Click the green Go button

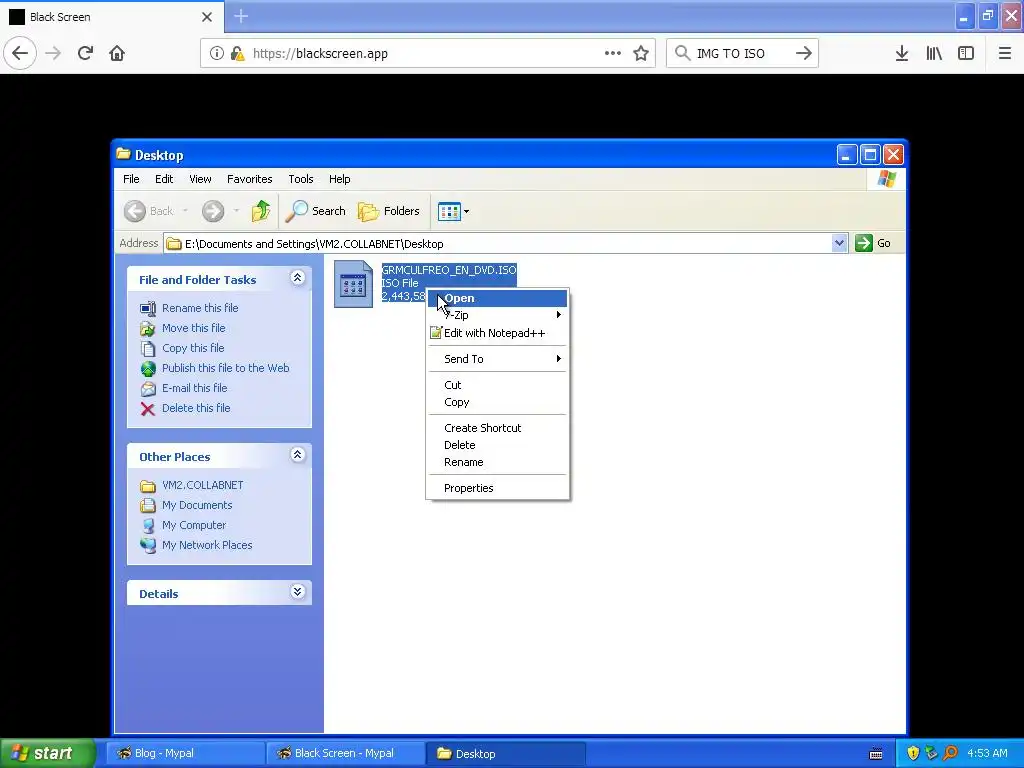pos(873,243)
